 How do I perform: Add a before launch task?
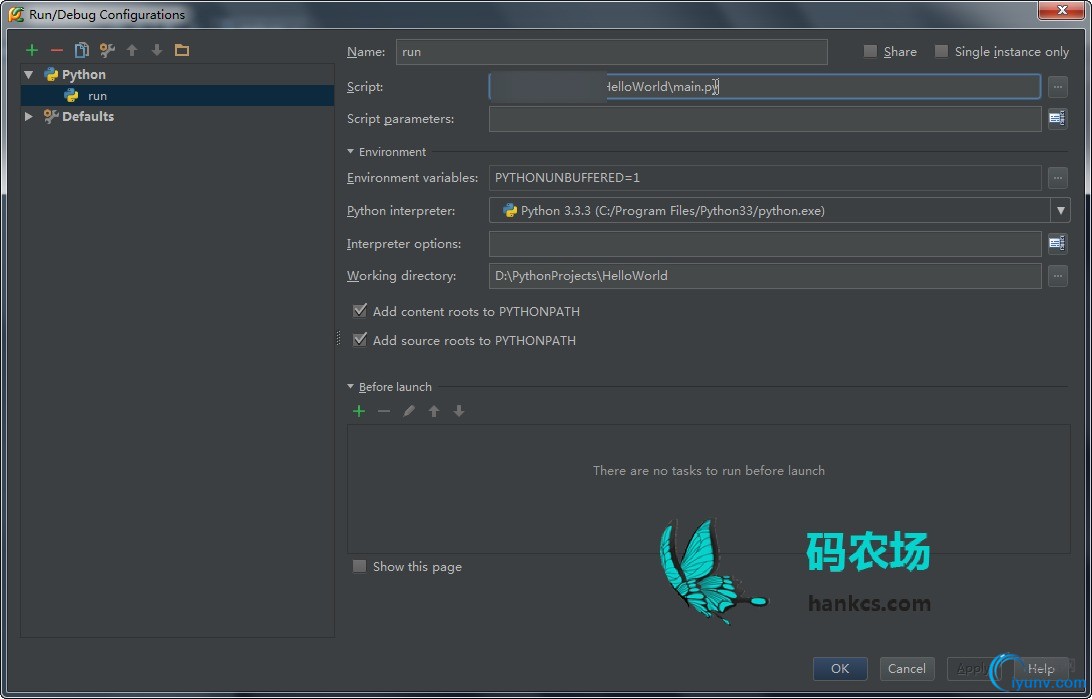point(359,411)
